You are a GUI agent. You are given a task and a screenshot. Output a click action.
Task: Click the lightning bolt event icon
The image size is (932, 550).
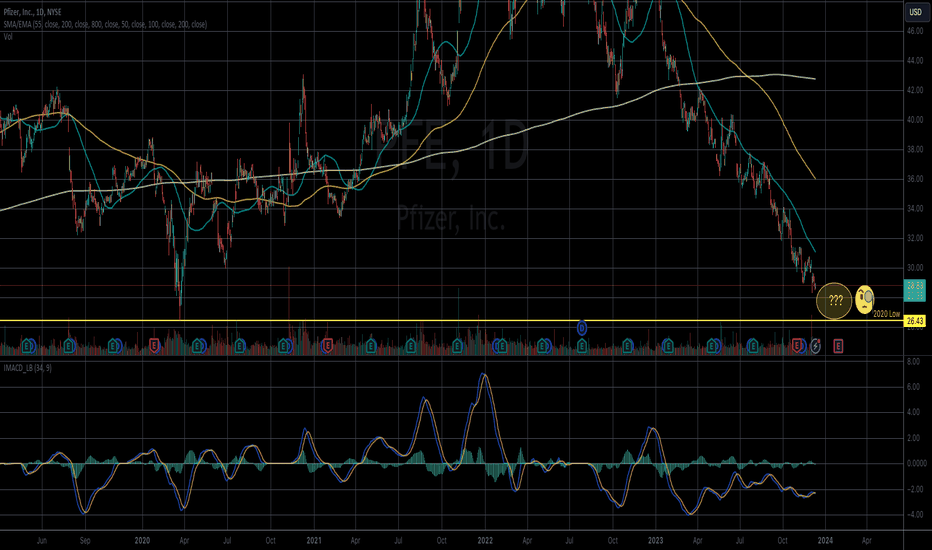pos(816,345)
